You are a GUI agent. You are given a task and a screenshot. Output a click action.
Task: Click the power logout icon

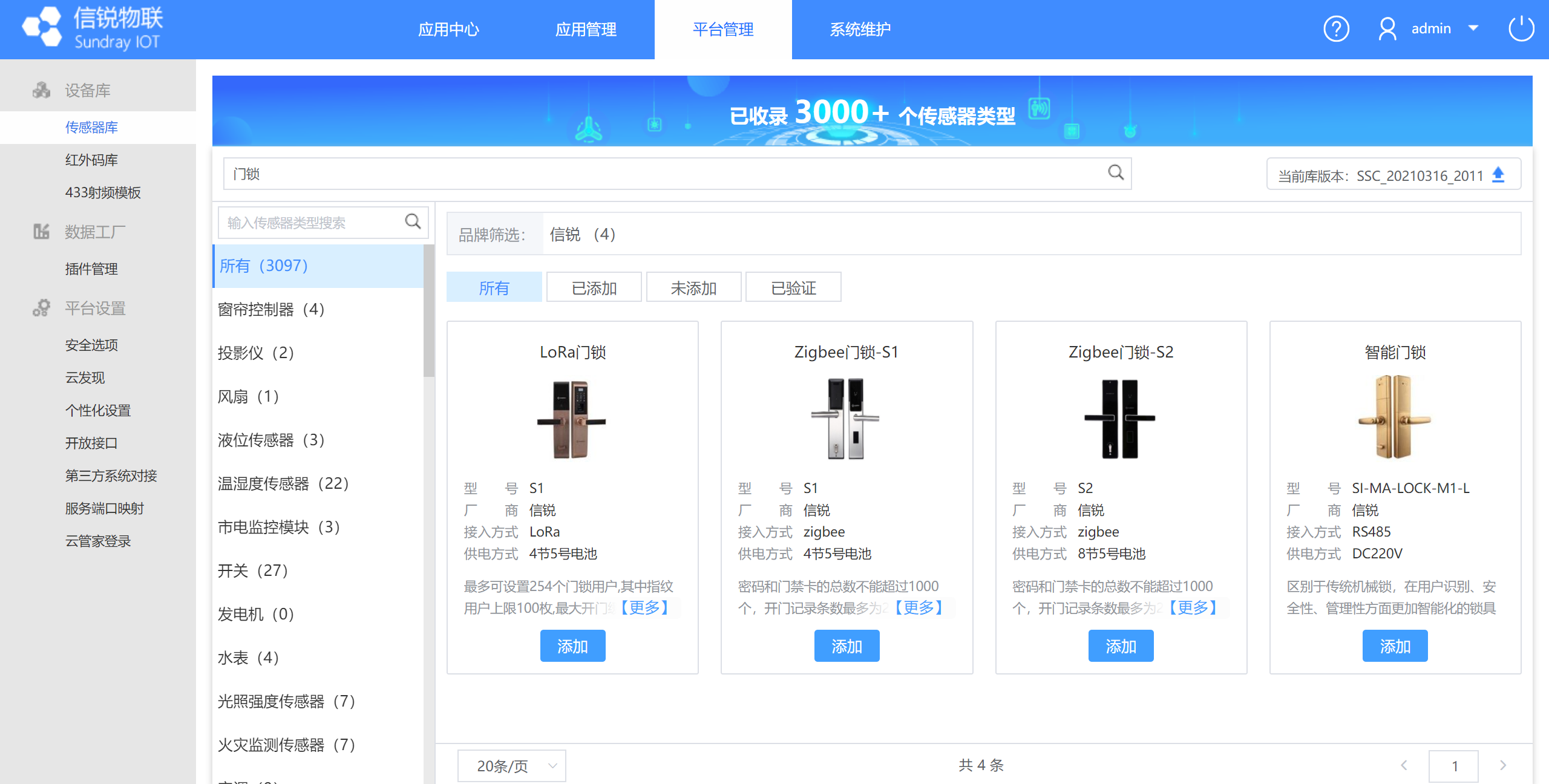click(1521, 28)
